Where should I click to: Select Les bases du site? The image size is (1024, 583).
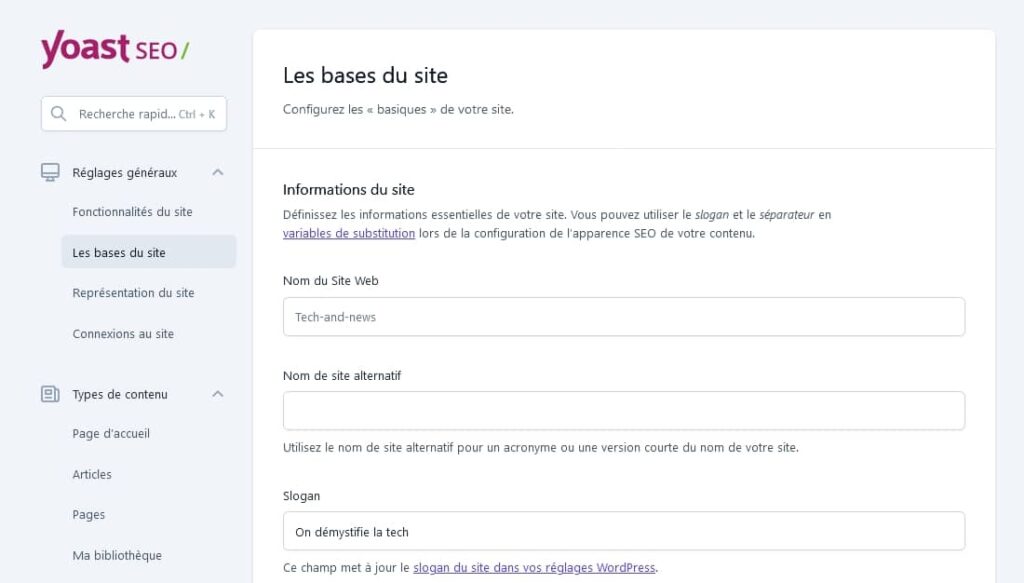(119, 252)
